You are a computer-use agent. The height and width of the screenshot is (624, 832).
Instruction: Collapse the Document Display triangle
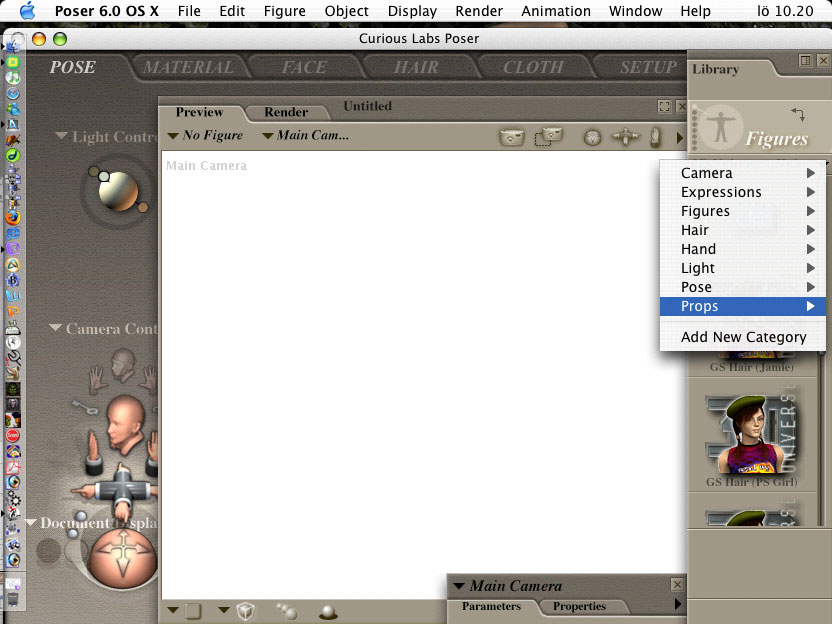[x=31, y=523]
